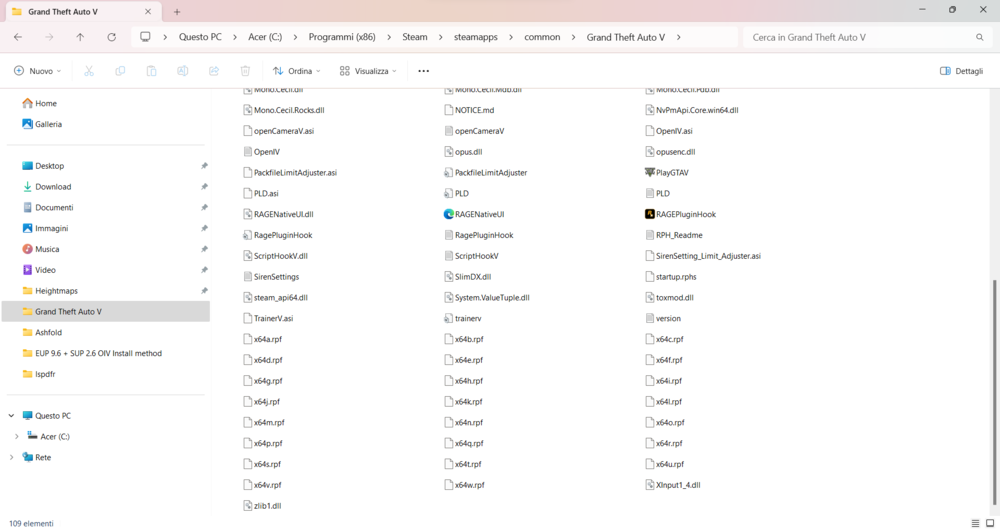Viewport: 1000px width, 531px height.
Task: Click the Paste clipboard icon
Action: (x=151, y=71)
